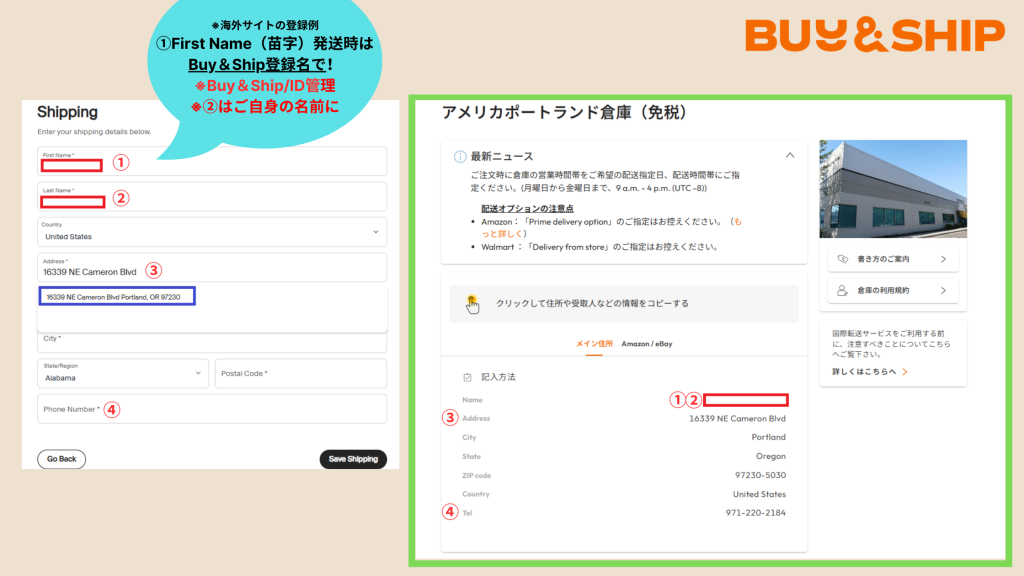Click the State/Region dropdown chevron arrow
The height and width of the screenshot is (576, 1024).
tap(198, 373)
